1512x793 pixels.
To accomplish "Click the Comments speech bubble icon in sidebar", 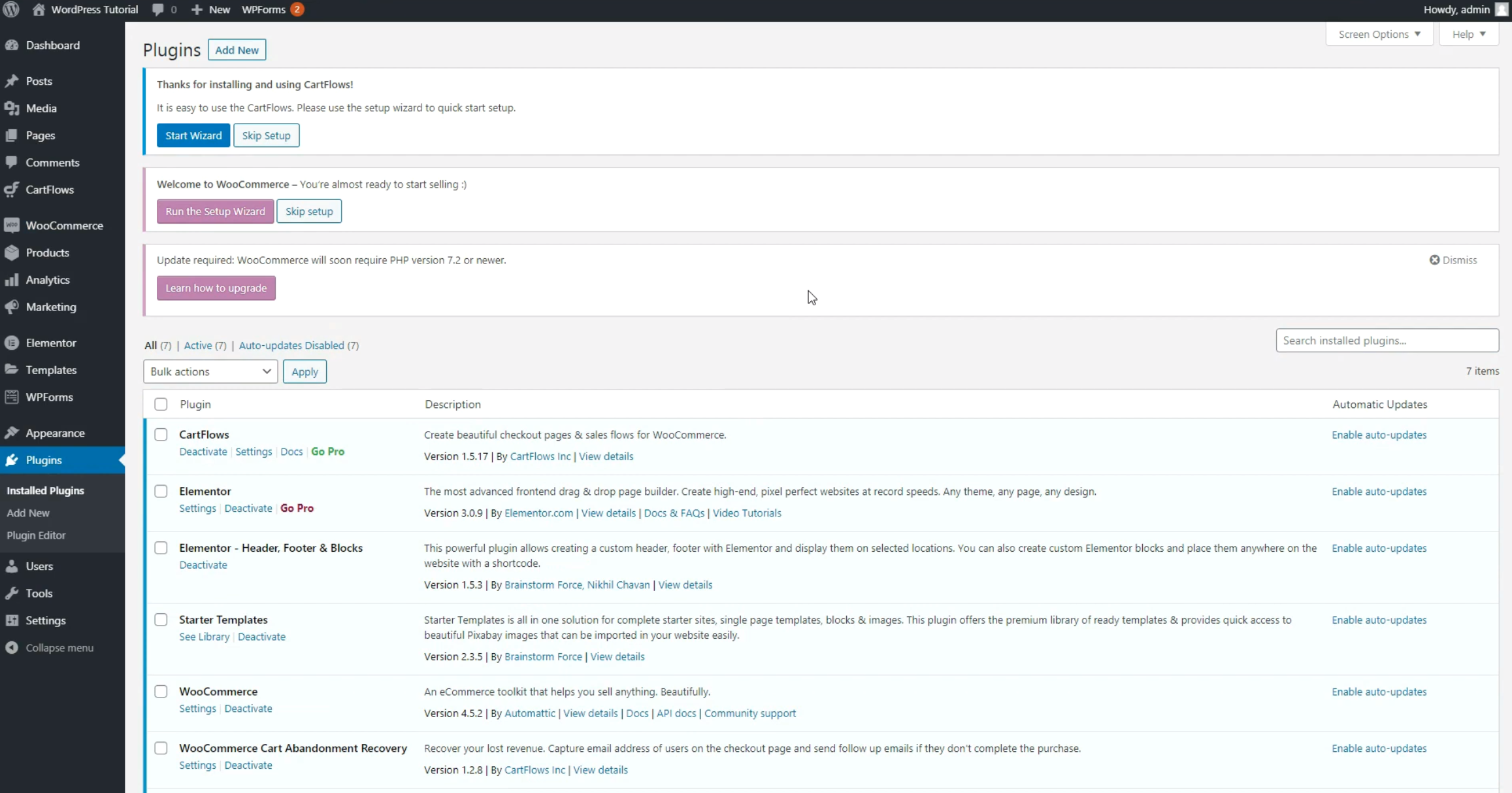I will [x=12, y=162].
